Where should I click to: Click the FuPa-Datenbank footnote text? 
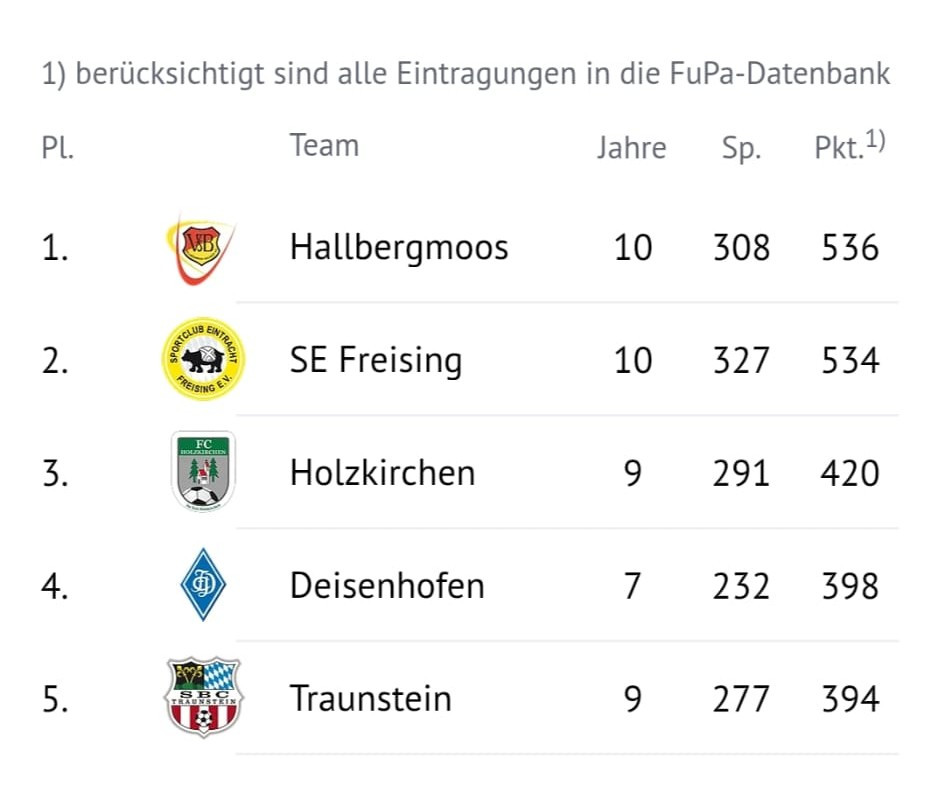click(466, 75)
